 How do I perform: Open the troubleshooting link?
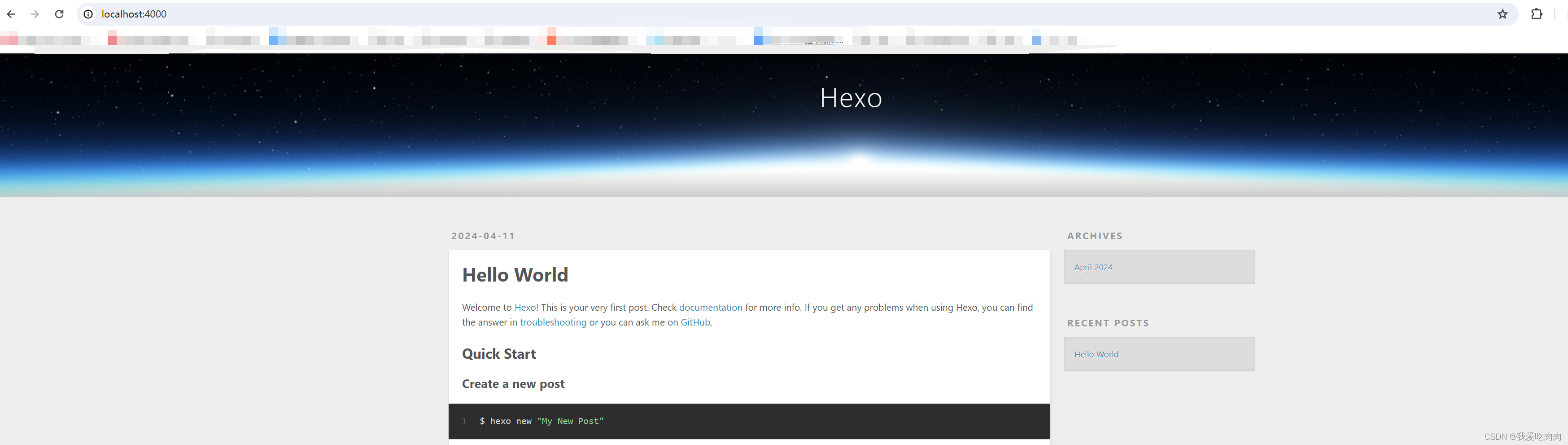click(x=553, y=322)
